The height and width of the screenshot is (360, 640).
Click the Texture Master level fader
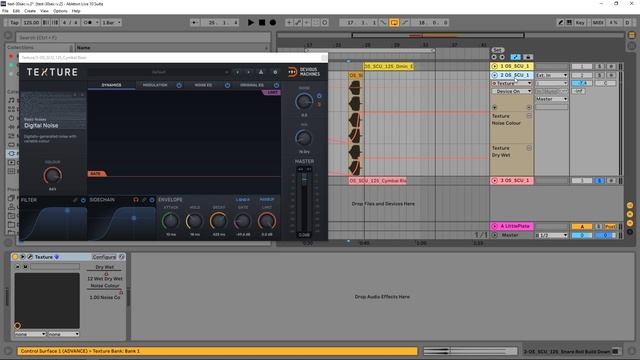(x=304, y=179)
